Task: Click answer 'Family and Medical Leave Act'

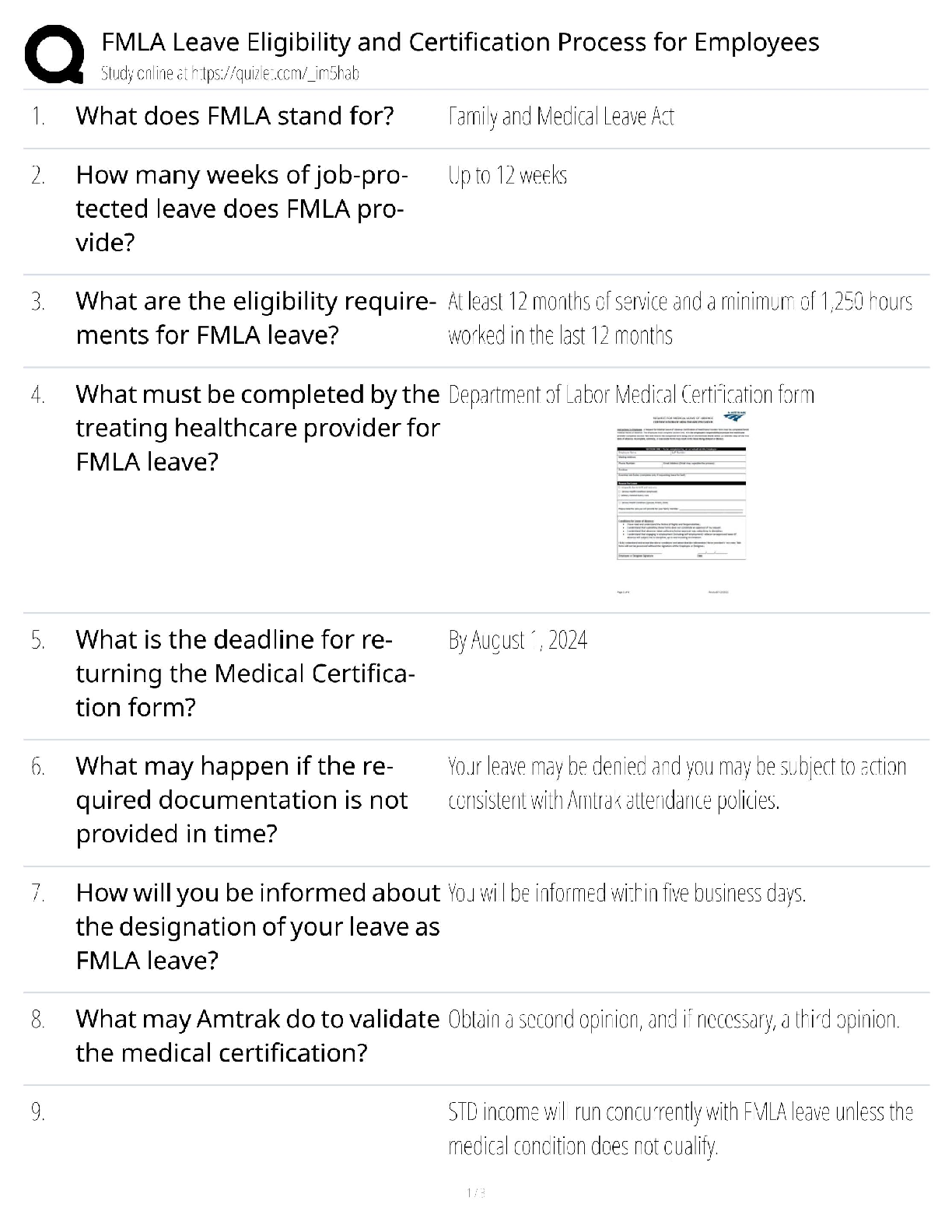Action: (561, 117)
